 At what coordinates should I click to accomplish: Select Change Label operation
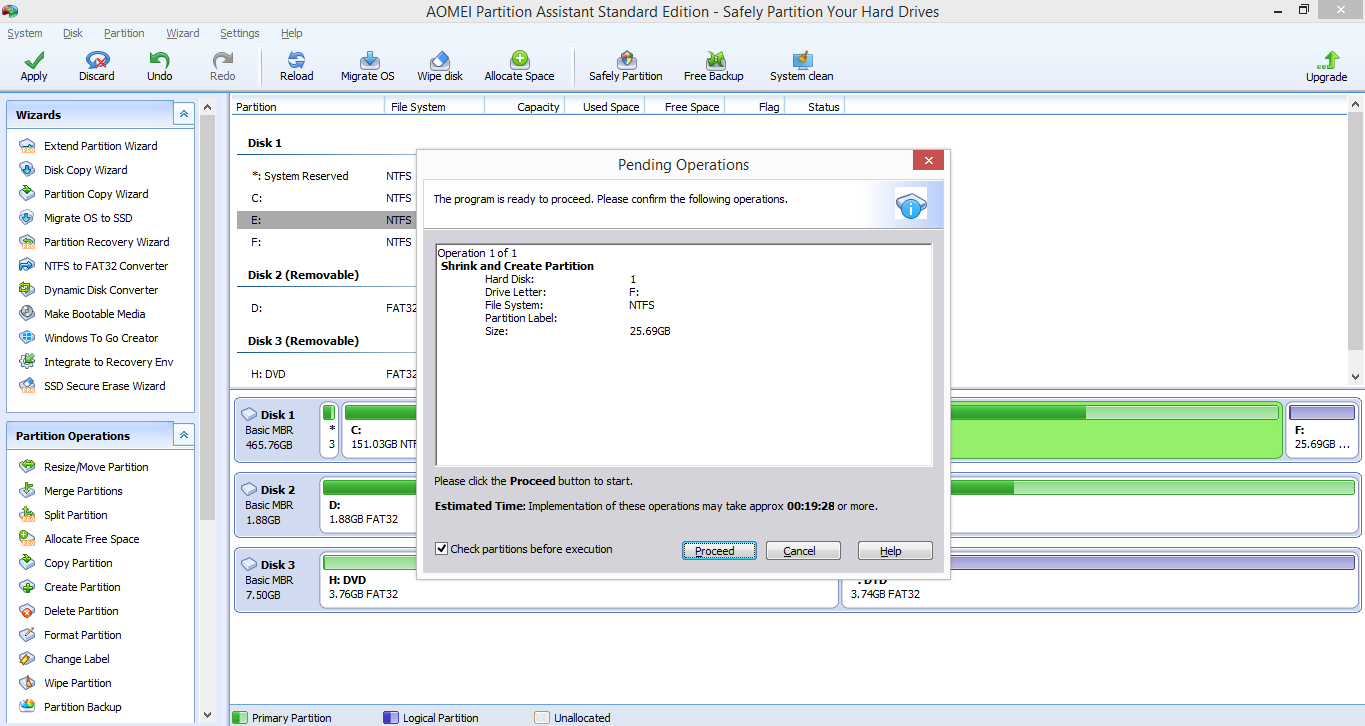click(76, 659)
